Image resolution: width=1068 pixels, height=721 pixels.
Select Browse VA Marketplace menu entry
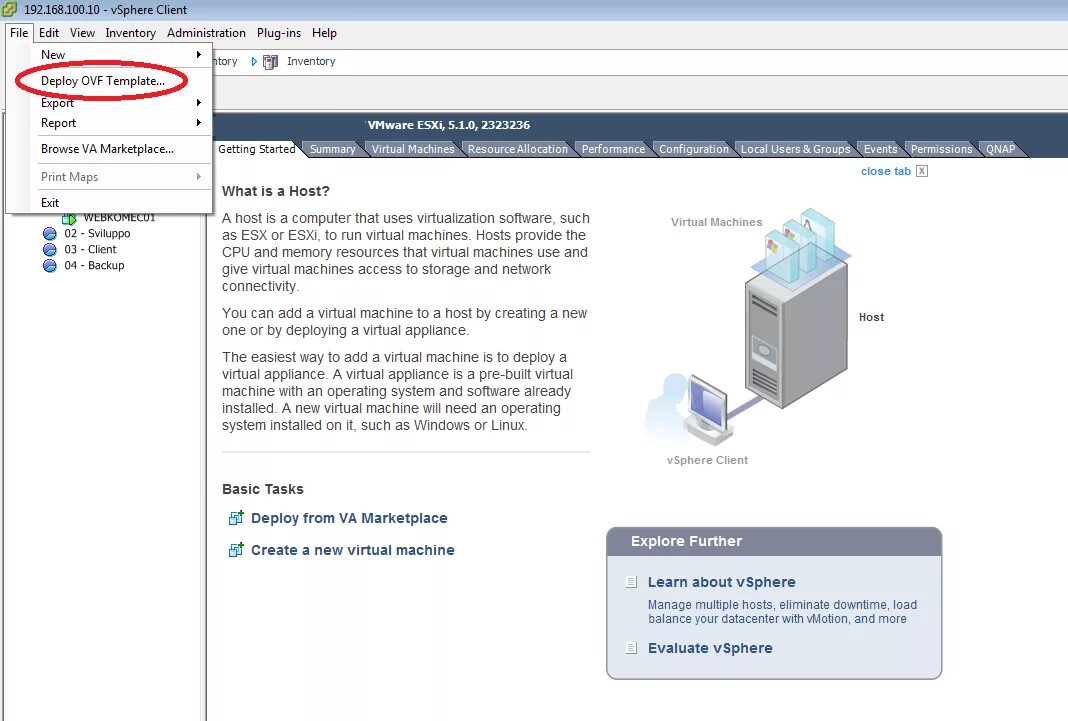pos(109,149)
